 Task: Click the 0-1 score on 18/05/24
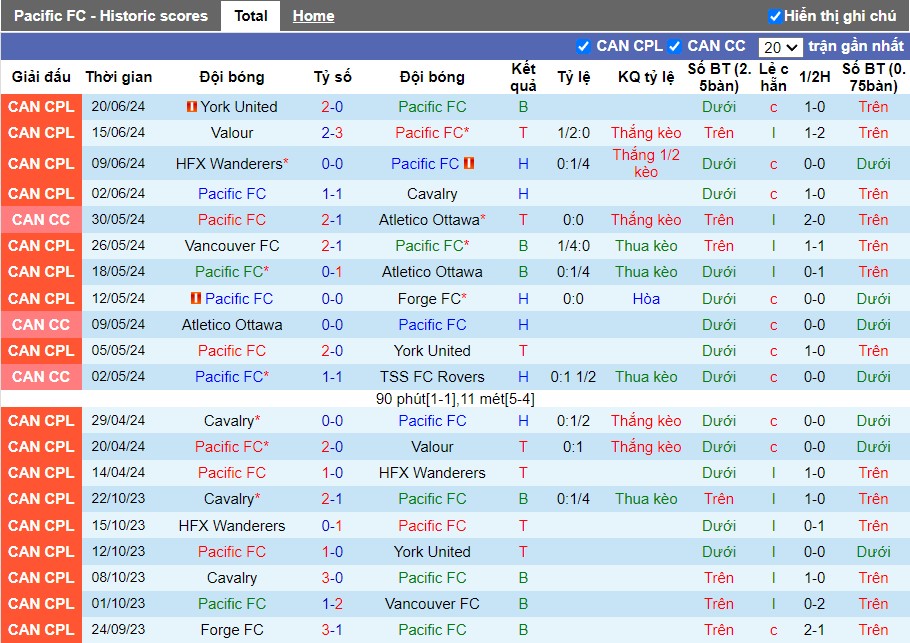(332, 272)
